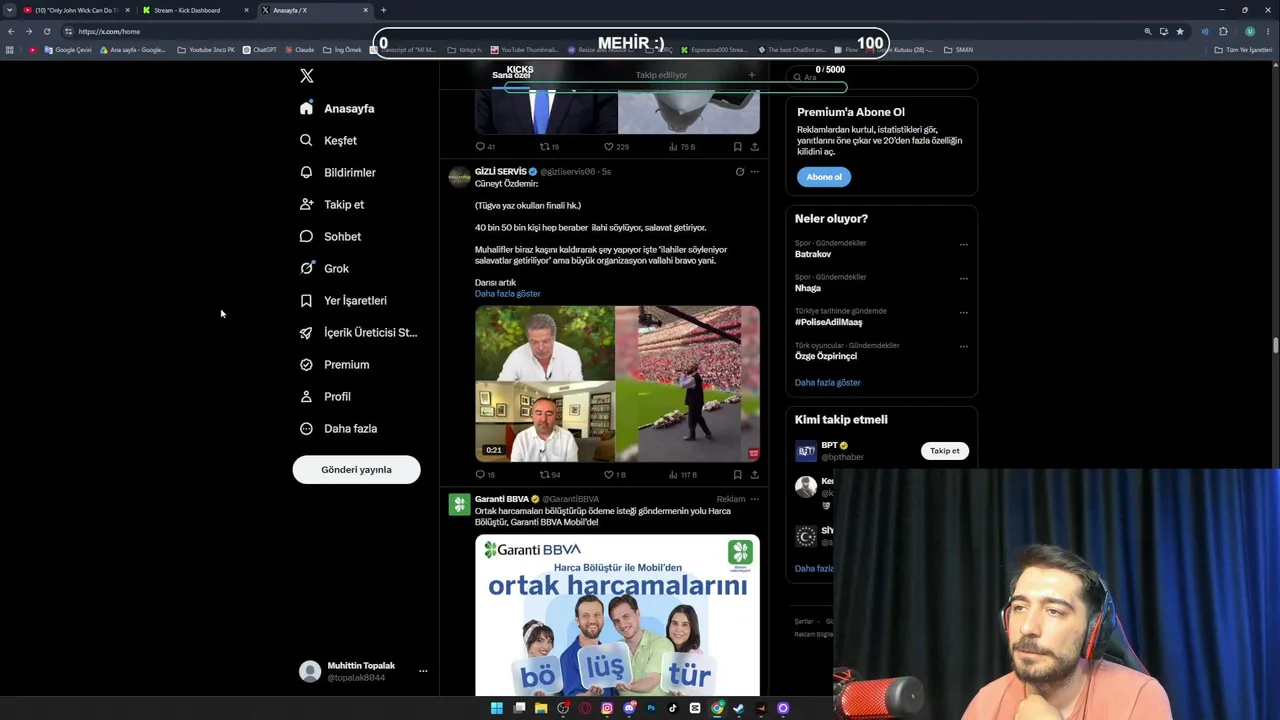Open Premium from the sidebar

click(335, 364)
